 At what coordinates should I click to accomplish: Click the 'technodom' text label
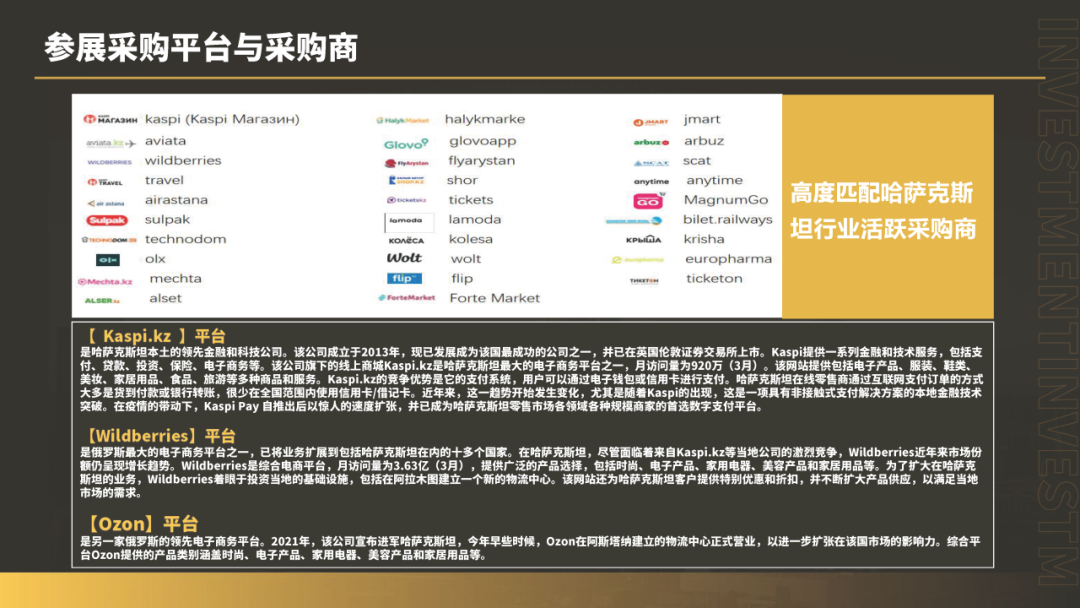(x=185, y=239)
